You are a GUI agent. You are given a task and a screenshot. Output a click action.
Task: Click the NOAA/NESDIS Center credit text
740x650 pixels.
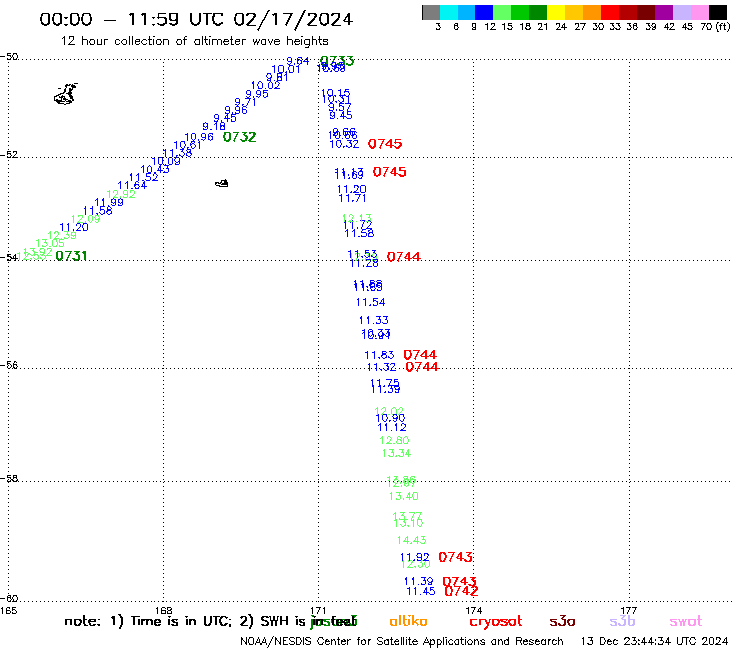click(402, 641)
